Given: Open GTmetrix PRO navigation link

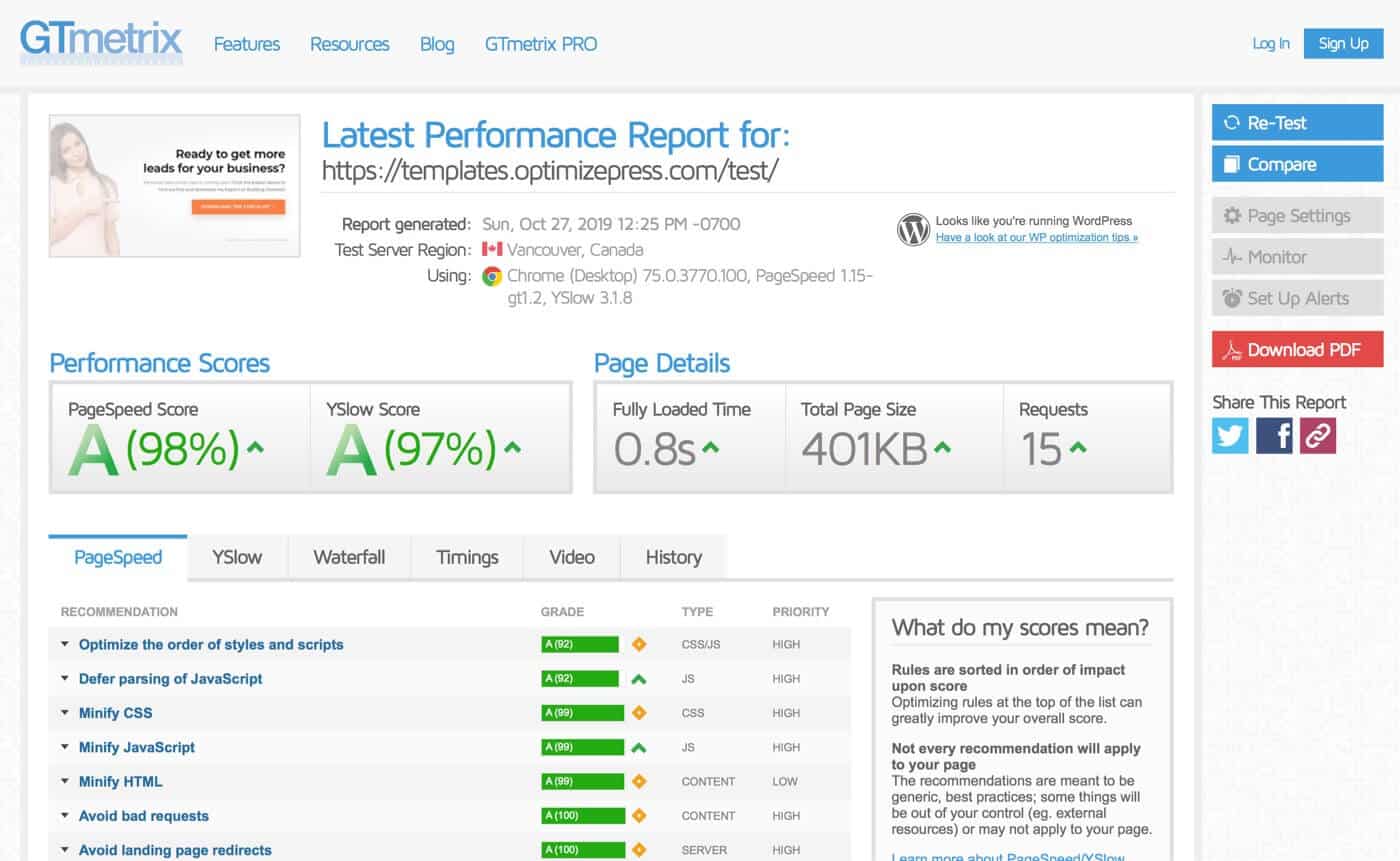Looking at the screenshot, I should click(x=541, y=44).
